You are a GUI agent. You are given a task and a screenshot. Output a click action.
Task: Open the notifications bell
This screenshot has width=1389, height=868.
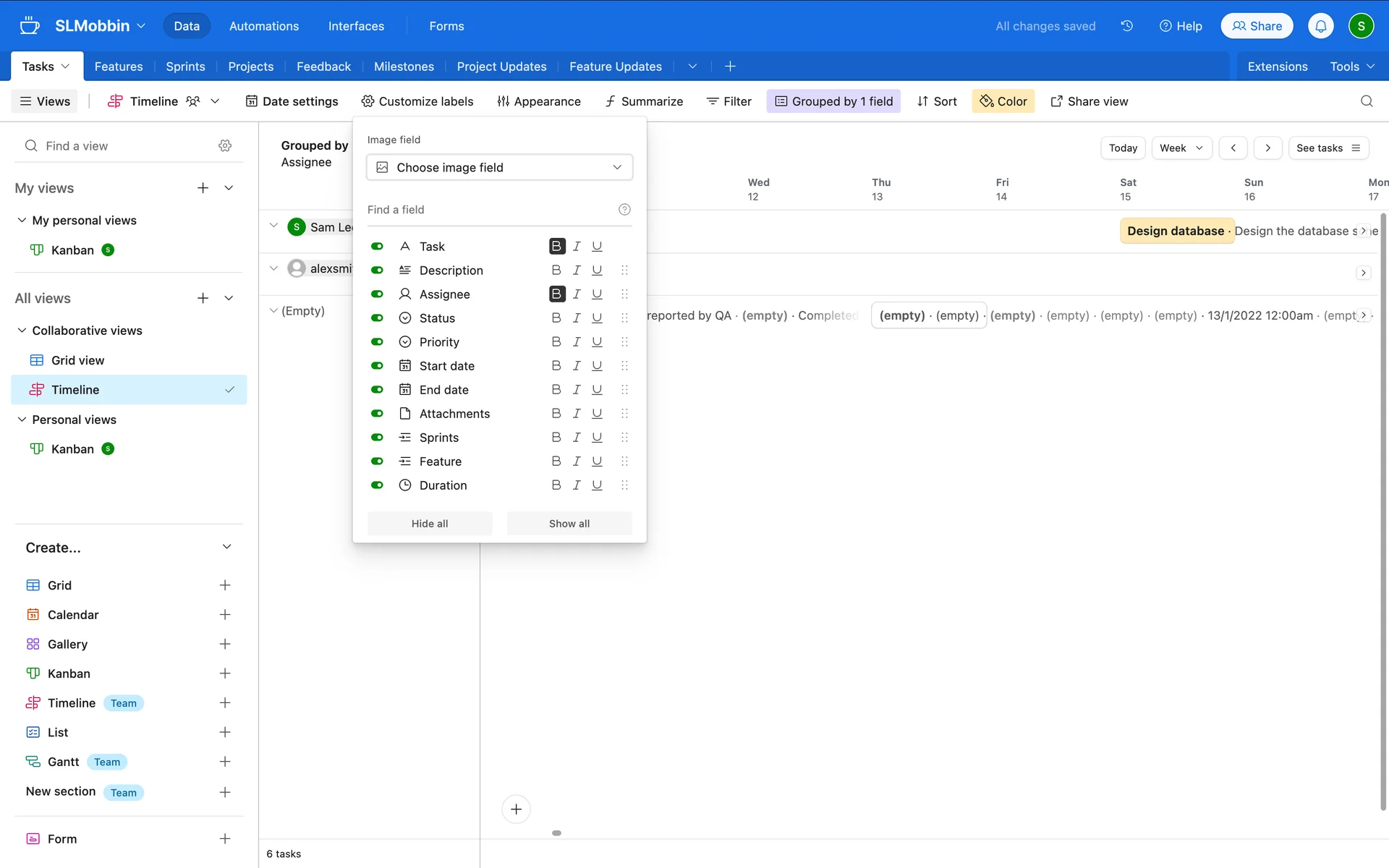(1320, 26)
